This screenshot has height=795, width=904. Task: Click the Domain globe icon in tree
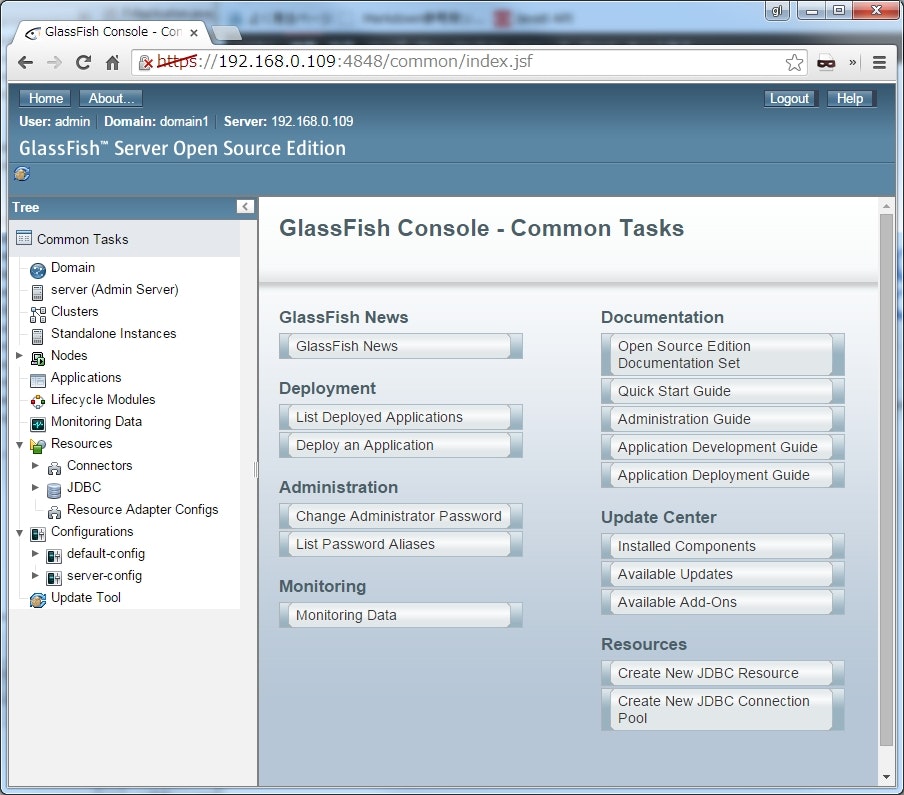[37, 270]
